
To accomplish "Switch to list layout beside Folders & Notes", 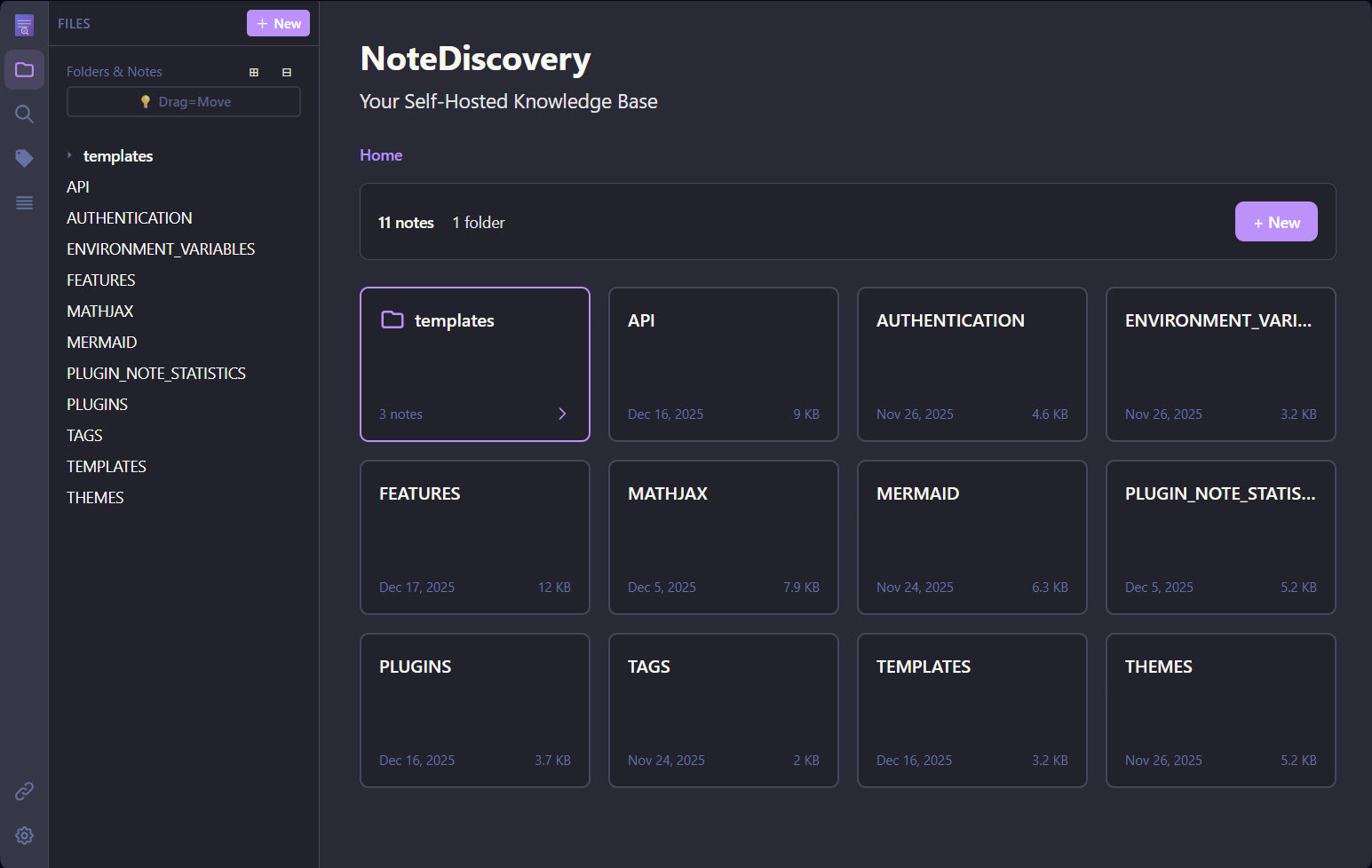I will click(287, 71).
